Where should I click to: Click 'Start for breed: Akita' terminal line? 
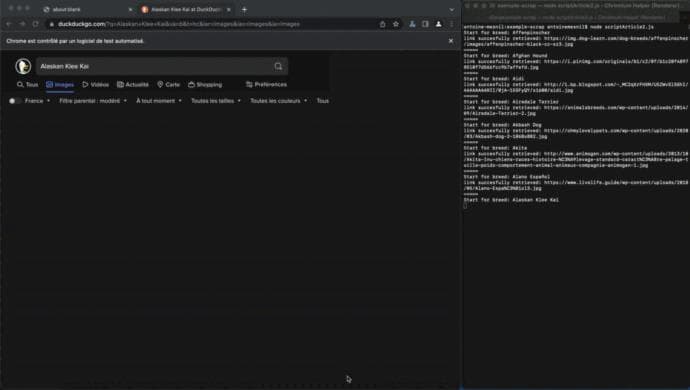[x=495, y=148]
